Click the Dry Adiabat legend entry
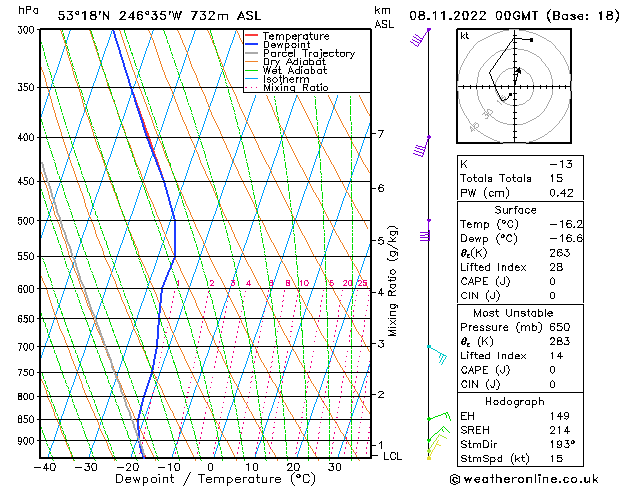629x486 pixels. pyautogui.click(x=294, y=62)
